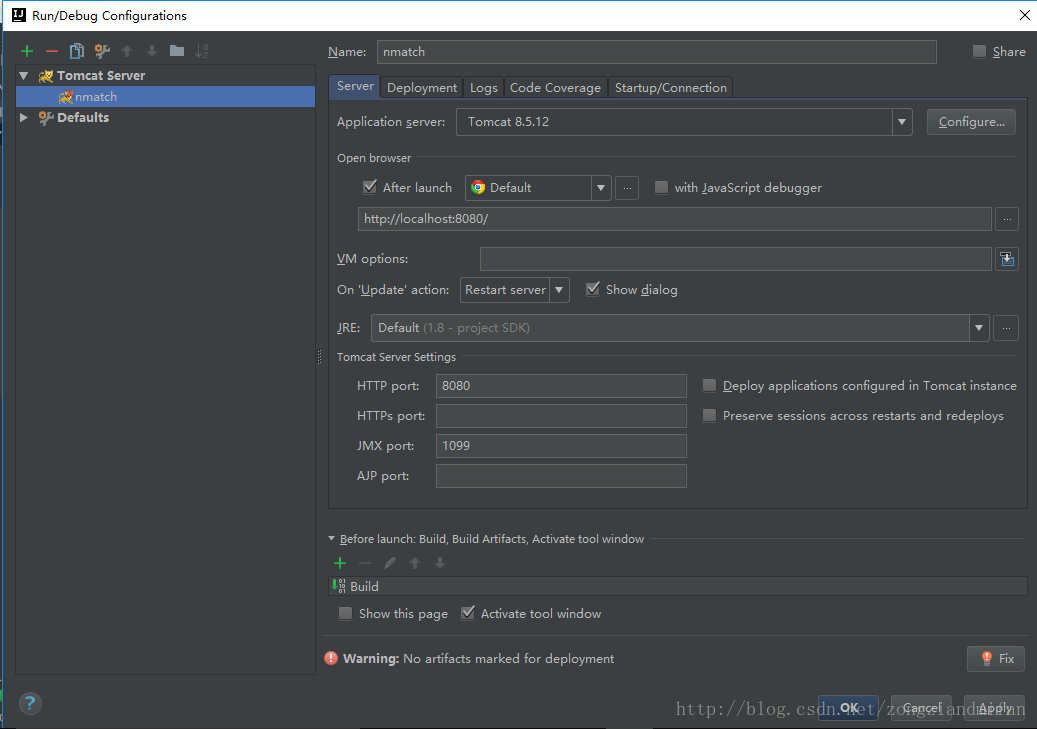1037x729 pixels.
Task: Click the Cancel button
Action: (921, 708)
